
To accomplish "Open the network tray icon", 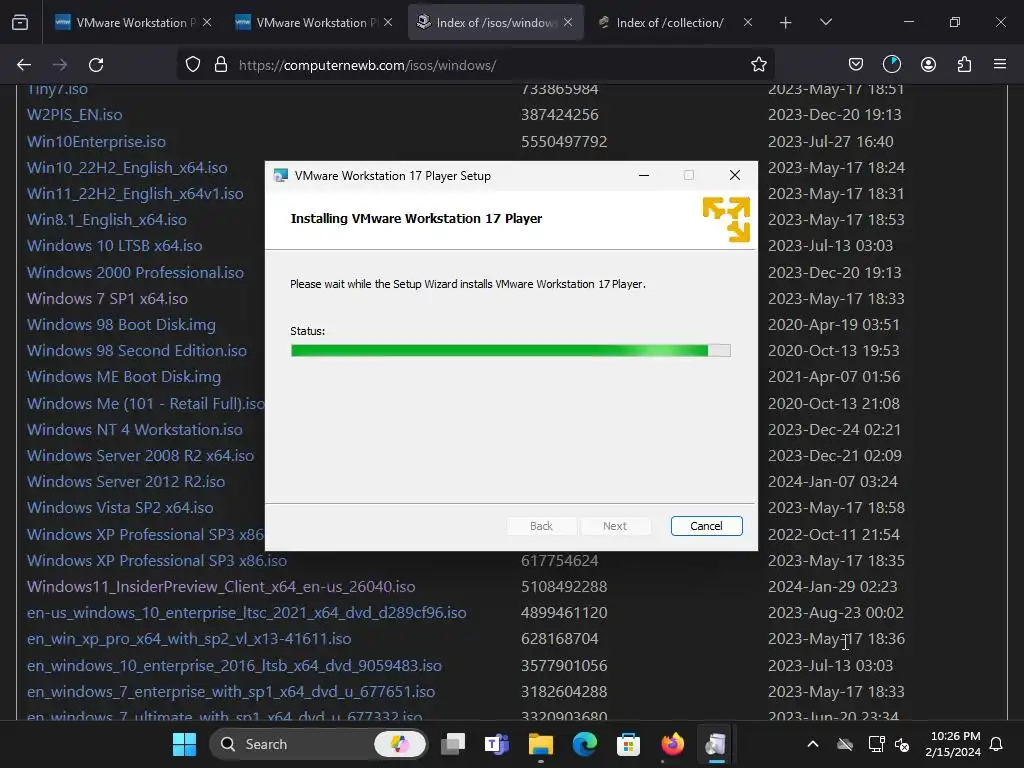I will point(876,744).
